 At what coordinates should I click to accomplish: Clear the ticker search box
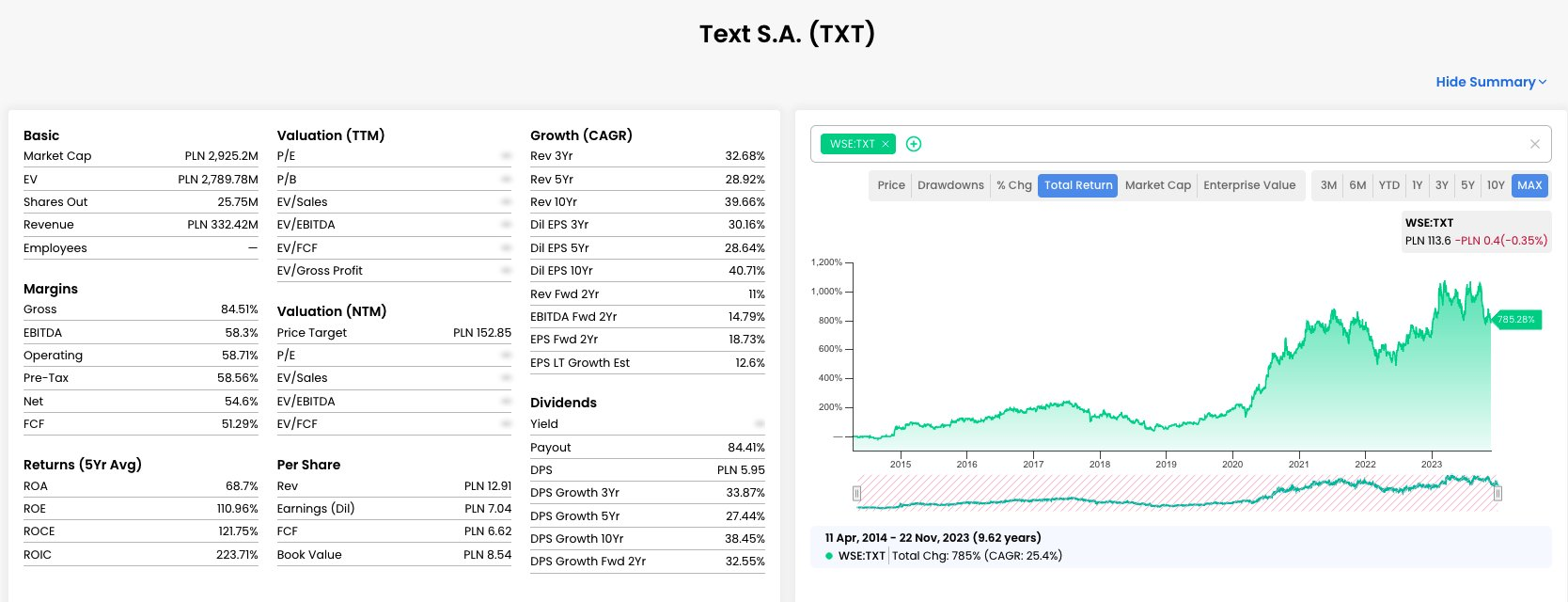pyautogui.click(x=1535, y=144)
